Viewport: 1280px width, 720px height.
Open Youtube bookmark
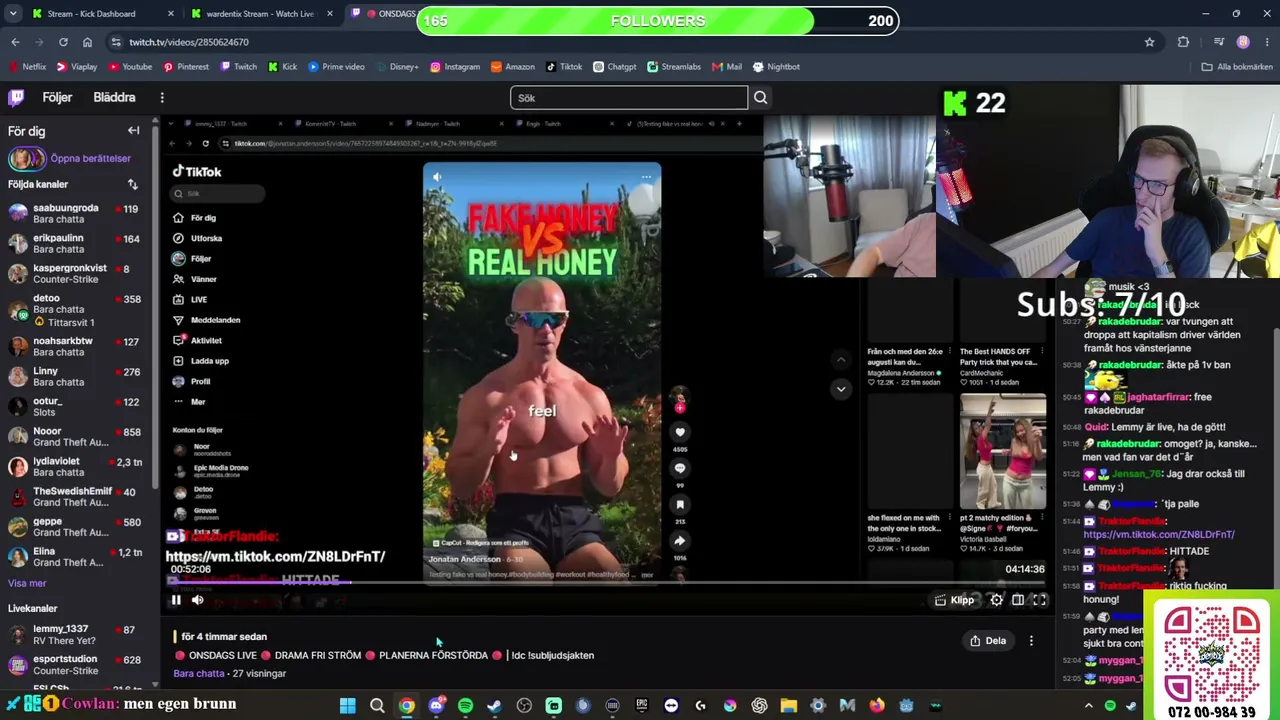click(130, 67)
